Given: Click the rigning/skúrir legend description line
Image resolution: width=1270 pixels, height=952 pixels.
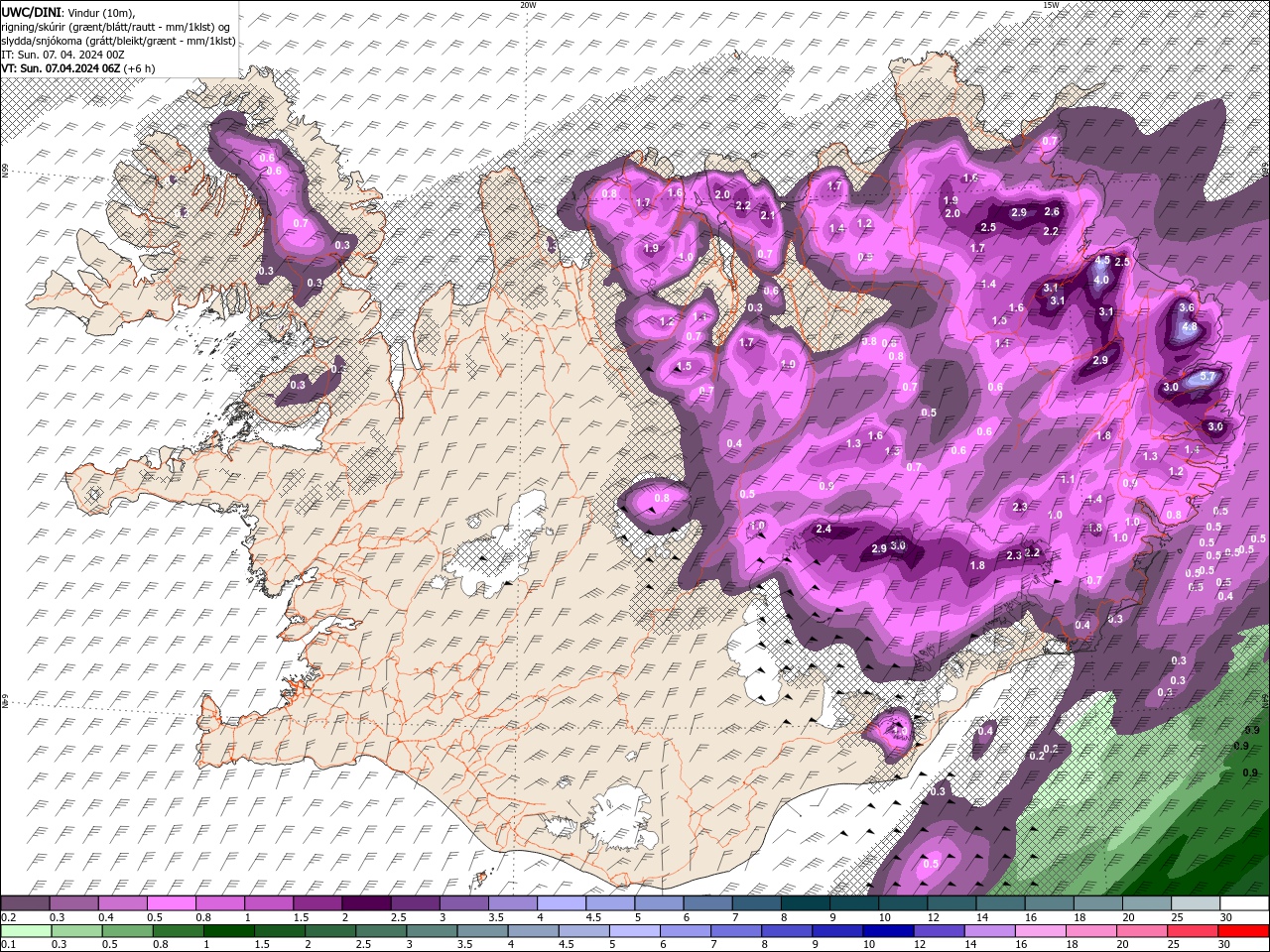Looking at the screenshot, I should coord(115,26).
